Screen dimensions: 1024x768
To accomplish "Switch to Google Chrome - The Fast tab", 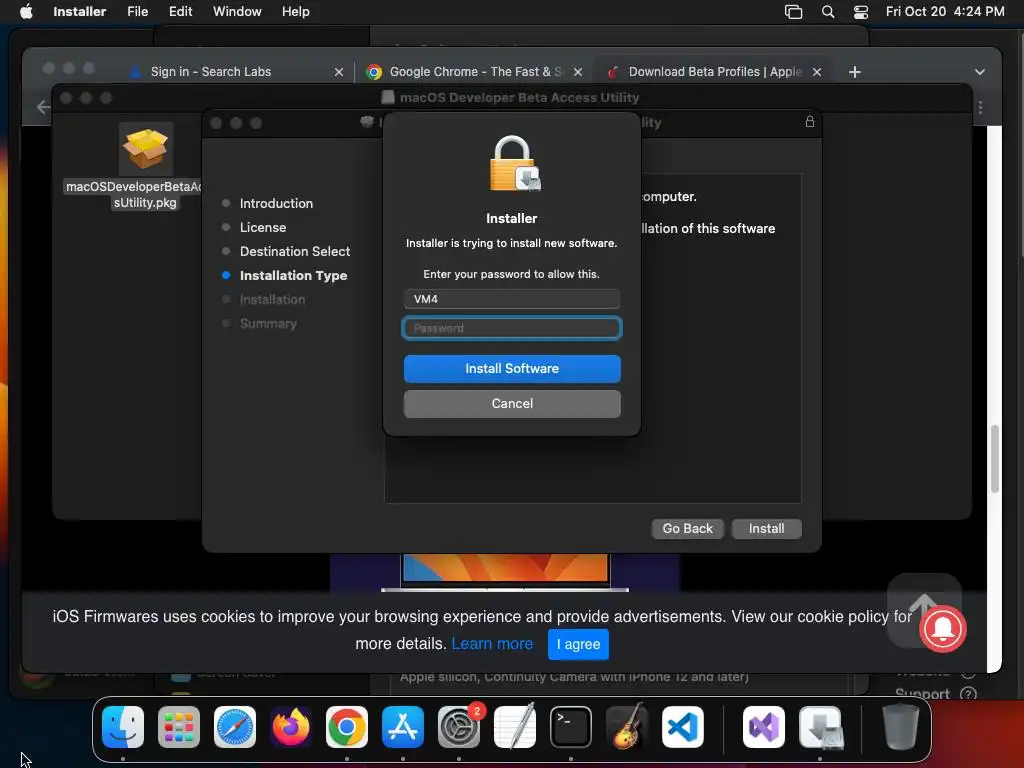I will click(x=475, y=72).
